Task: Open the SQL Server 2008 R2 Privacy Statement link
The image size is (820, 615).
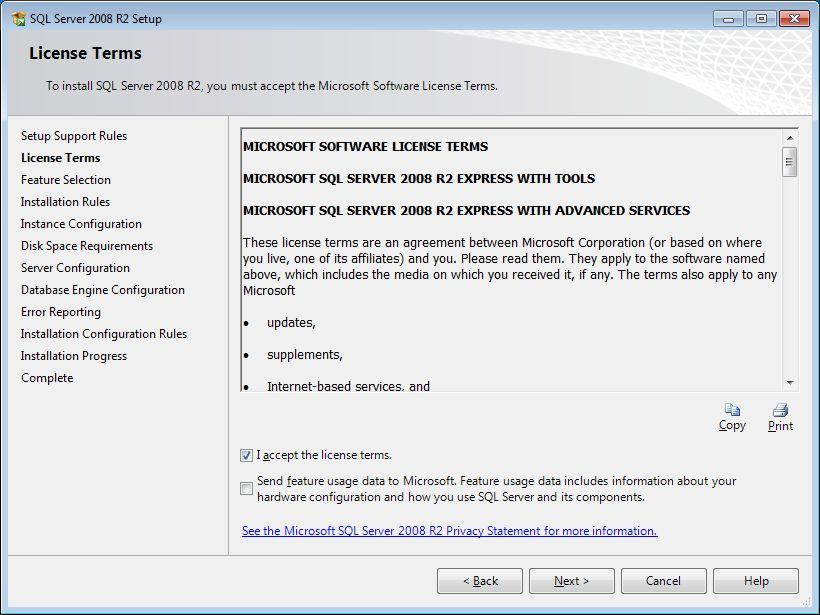Action: [450, 531]
